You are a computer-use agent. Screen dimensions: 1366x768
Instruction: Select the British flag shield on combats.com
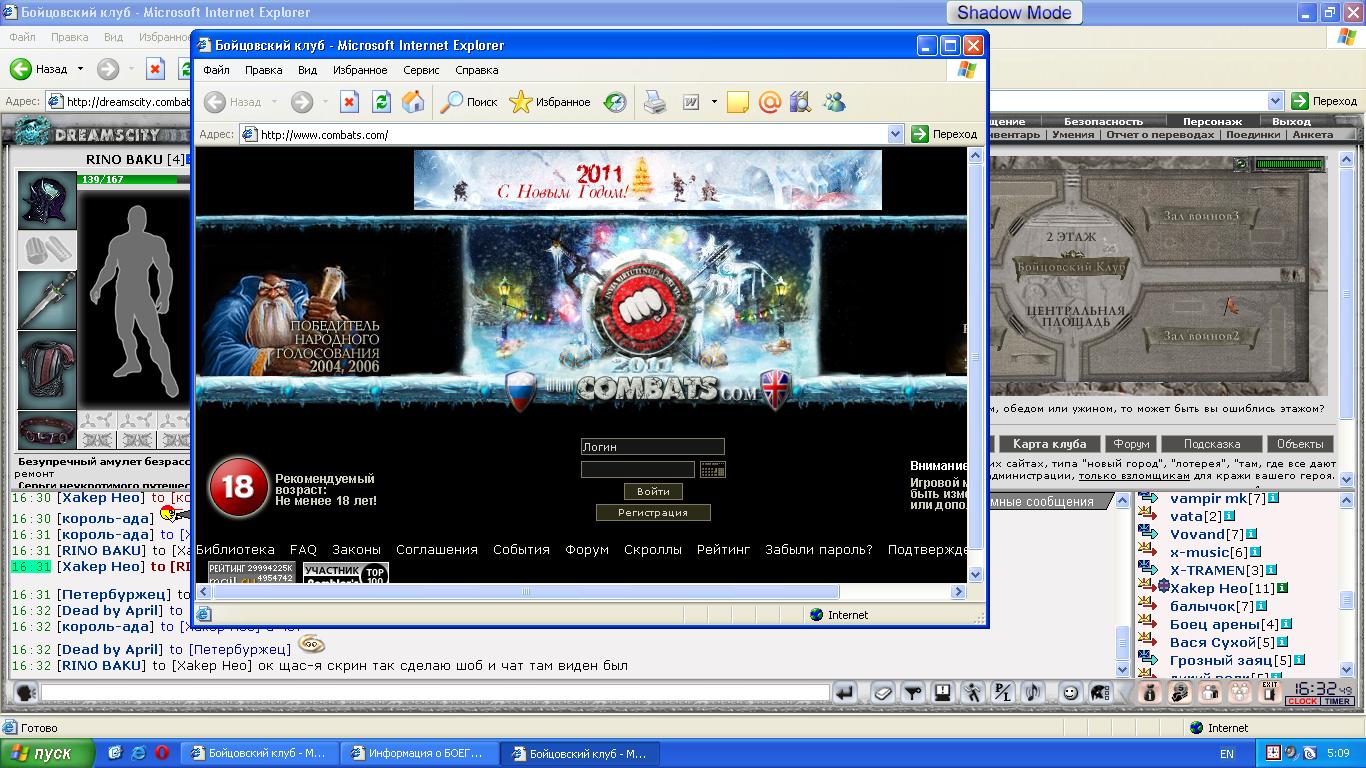[775, 388]
